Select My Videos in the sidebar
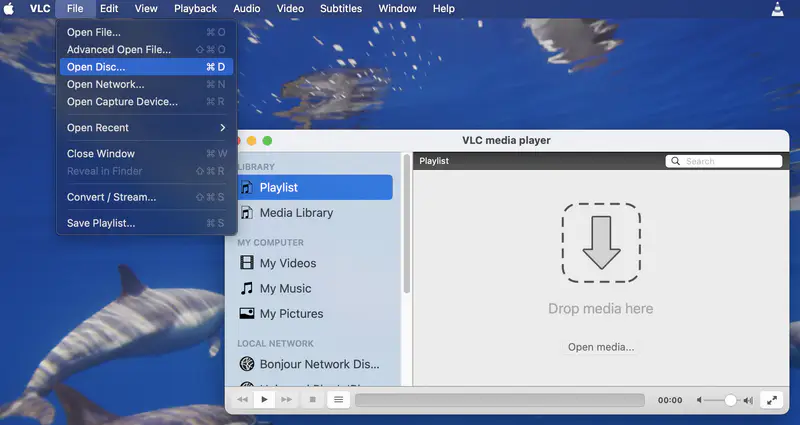 click(315, 263)
